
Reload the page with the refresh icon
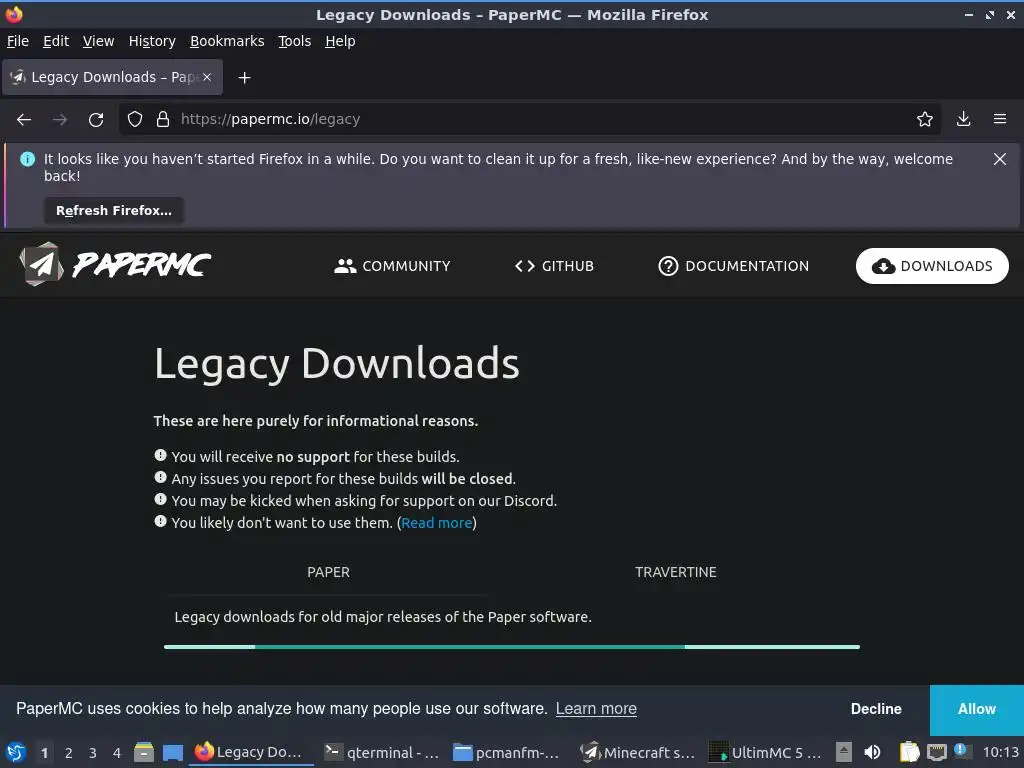click(96, 120)
